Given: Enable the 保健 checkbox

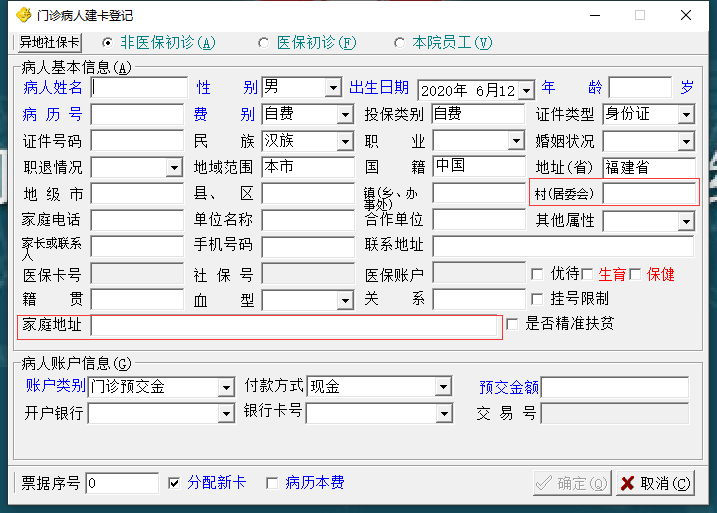Looking at the screenshot, I should 635,274.
